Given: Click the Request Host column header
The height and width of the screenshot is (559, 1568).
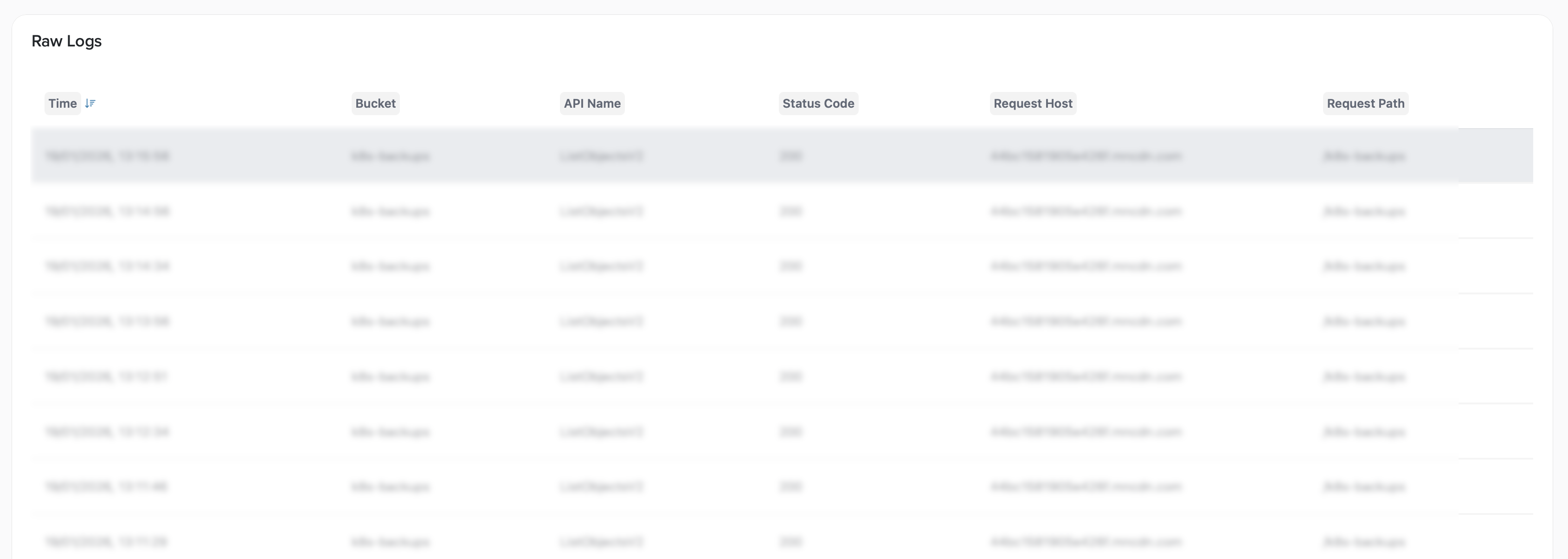Looking at the screenshot, I should pos(1032,104).
